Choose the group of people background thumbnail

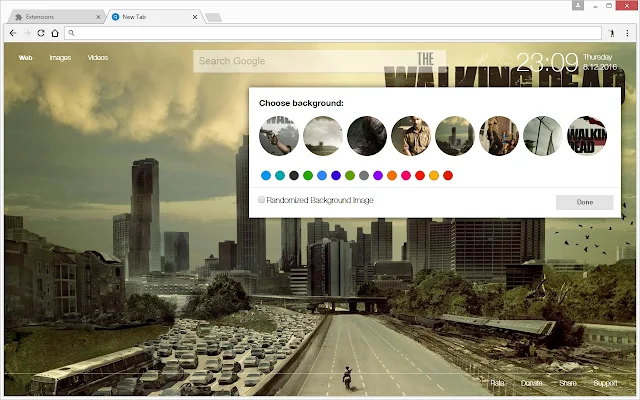[499, 136]
